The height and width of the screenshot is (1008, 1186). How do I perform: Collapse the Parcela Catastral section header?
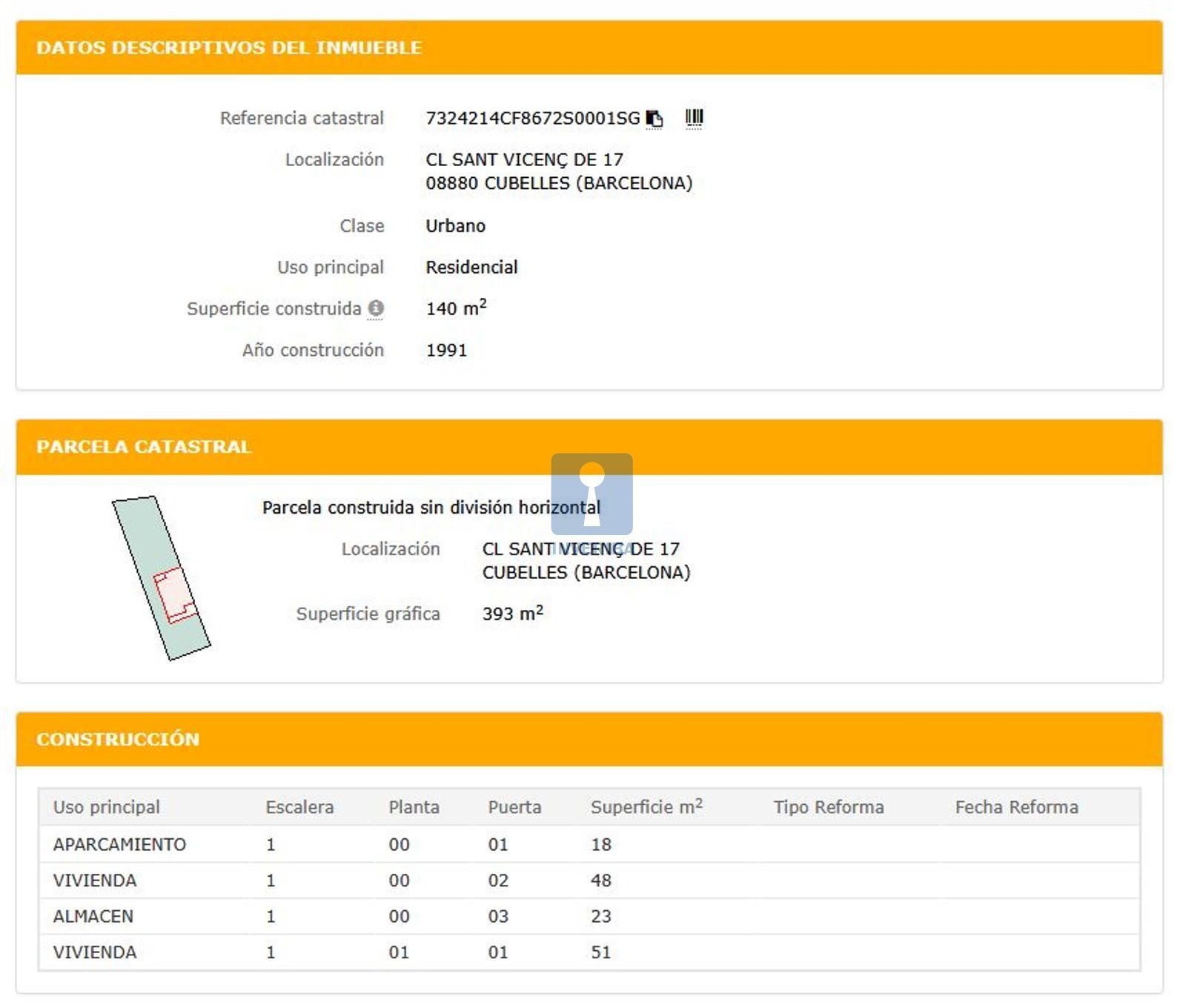(589, 447)
